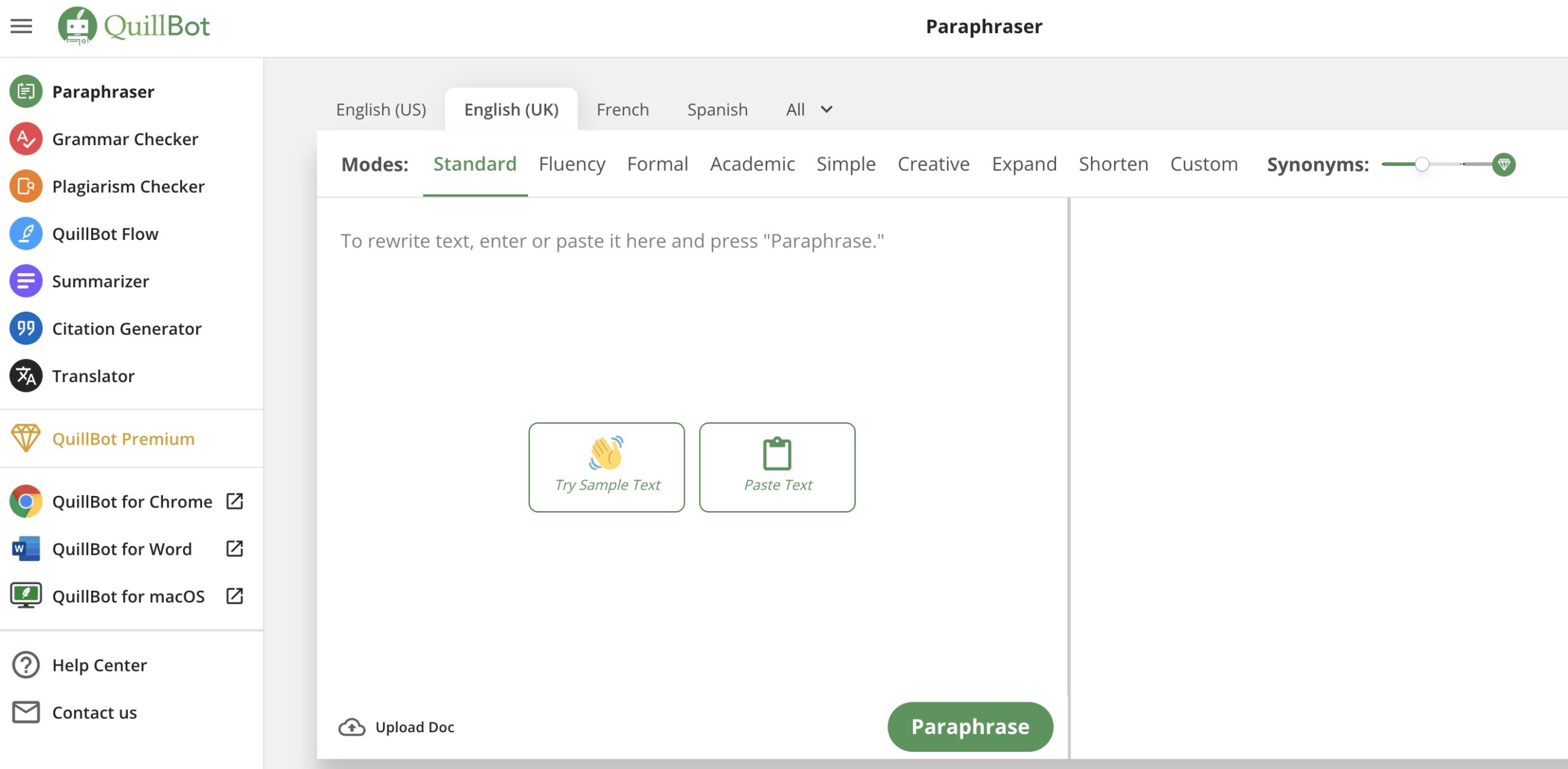Expand the All languages dropdown
Image resolution: width=1568 pixels, height=769 pixels.
click(x=809, y=110)
